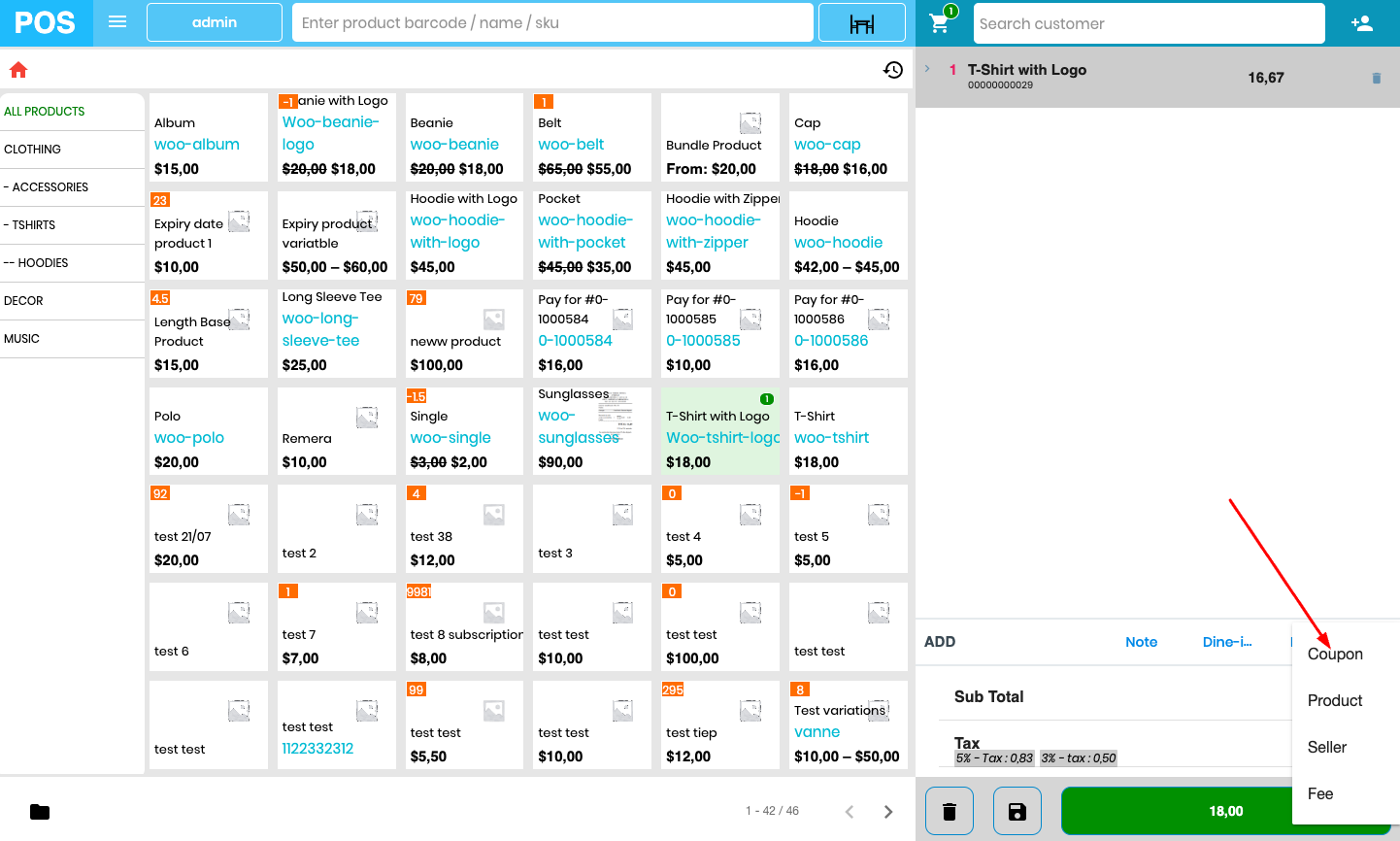
Task: Open the cart icon showing one item
Action: pyautogui.click(x=939, y=22)
